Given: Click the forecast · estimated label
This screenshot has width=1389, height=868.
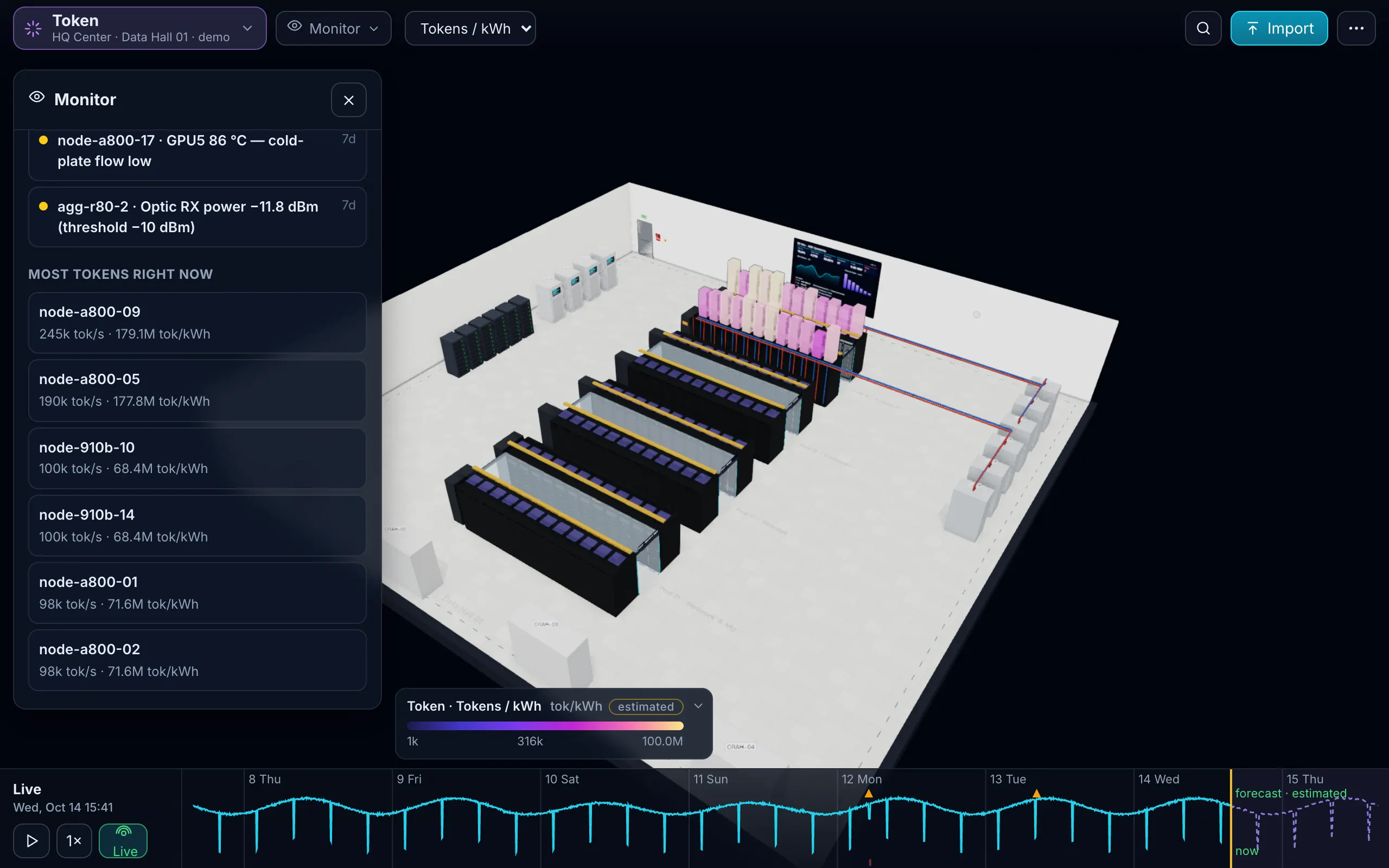Looking at the screenshot, I should [1291, 793].
